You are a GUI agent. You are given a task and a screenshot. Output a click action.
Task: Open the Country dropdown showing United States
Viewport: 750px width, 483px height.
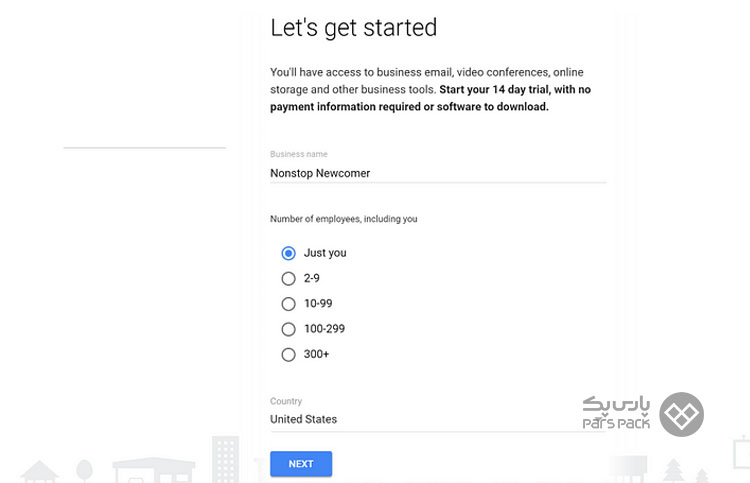(438, 419)
